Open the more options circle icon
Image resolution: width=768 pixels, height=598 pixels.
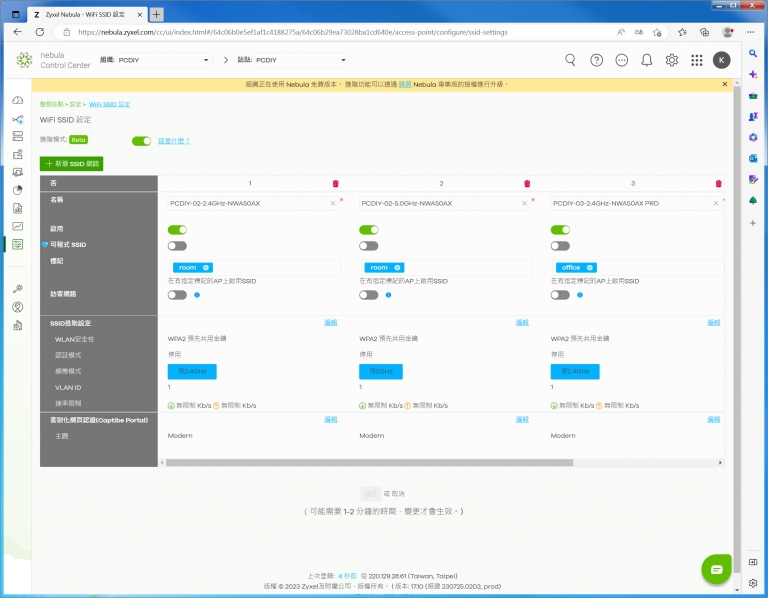pos(622,60)
